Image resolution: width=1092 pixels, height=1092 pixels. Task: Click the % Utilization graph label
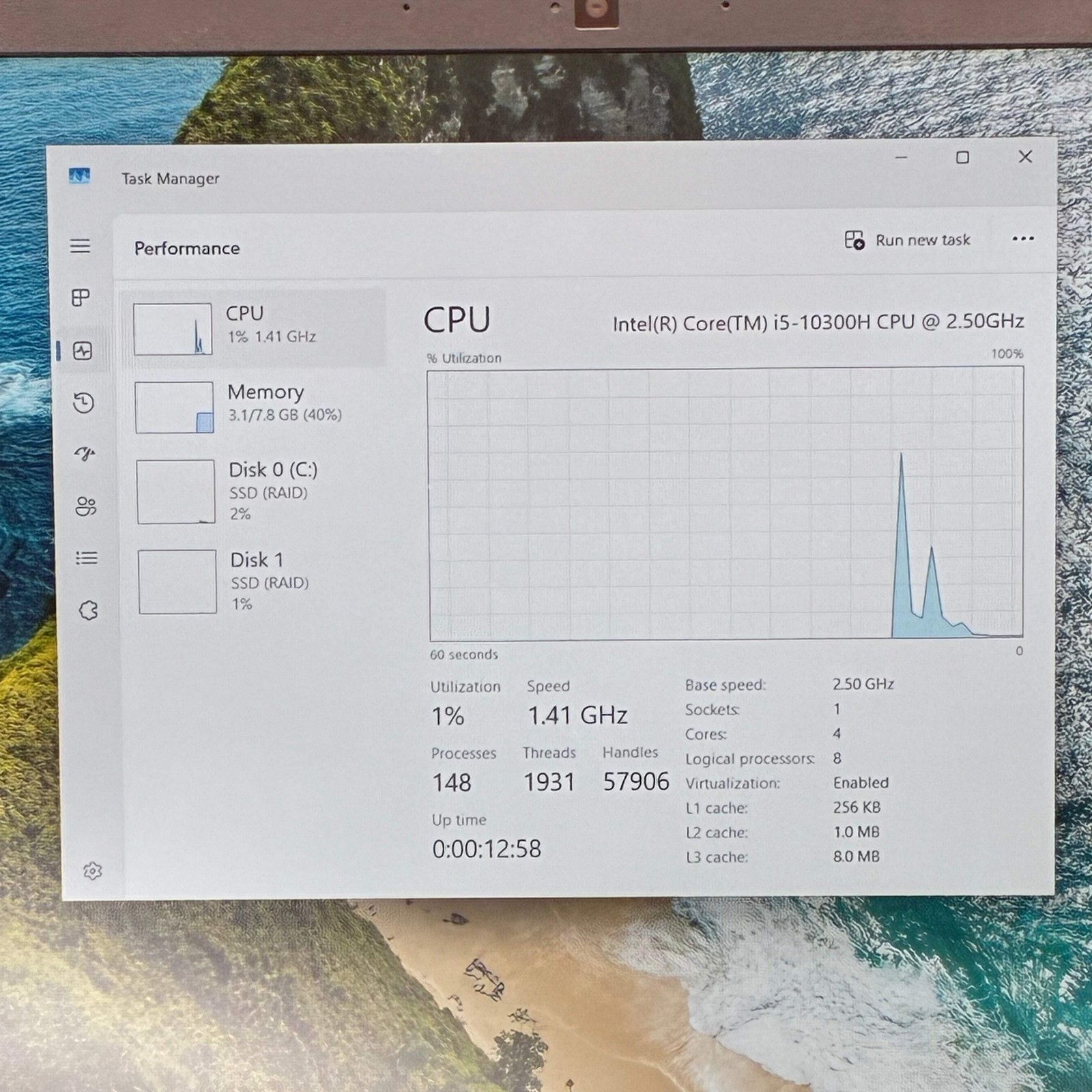(x=464, y=358)
